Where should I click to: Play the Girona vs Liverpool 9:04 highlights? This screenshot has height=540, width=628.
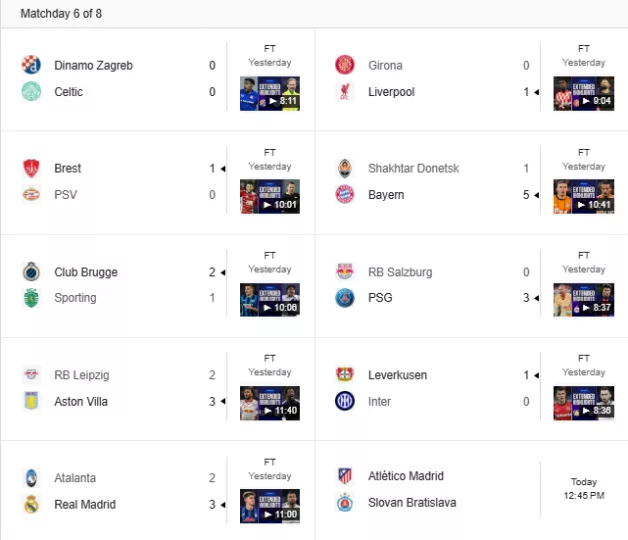tap(584, 93)
